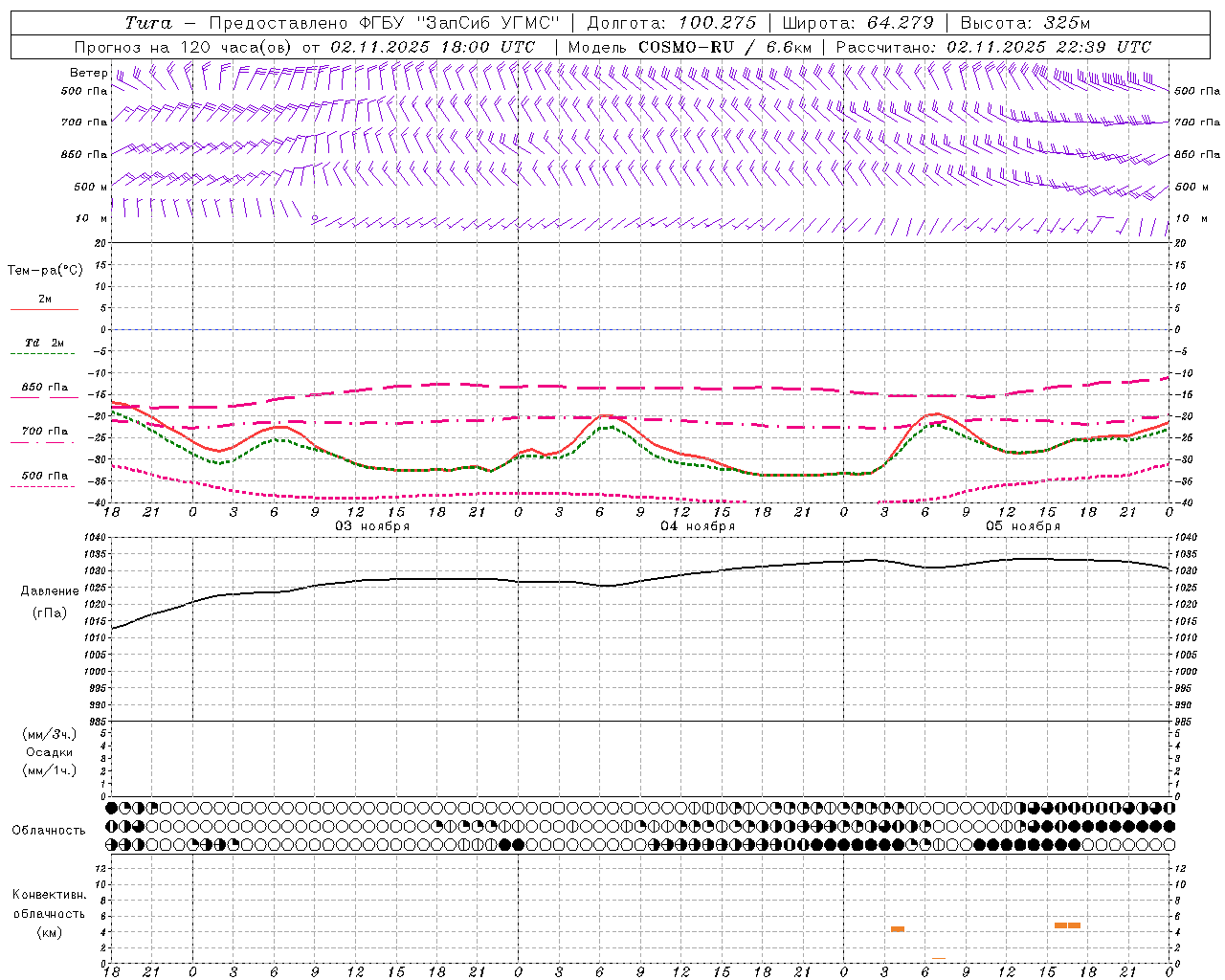Viewport: 1225px width, 980px height.
Task: Click the "Осадки" precipitation panel label
Action: pyautogui.click(x=50, y=752)
